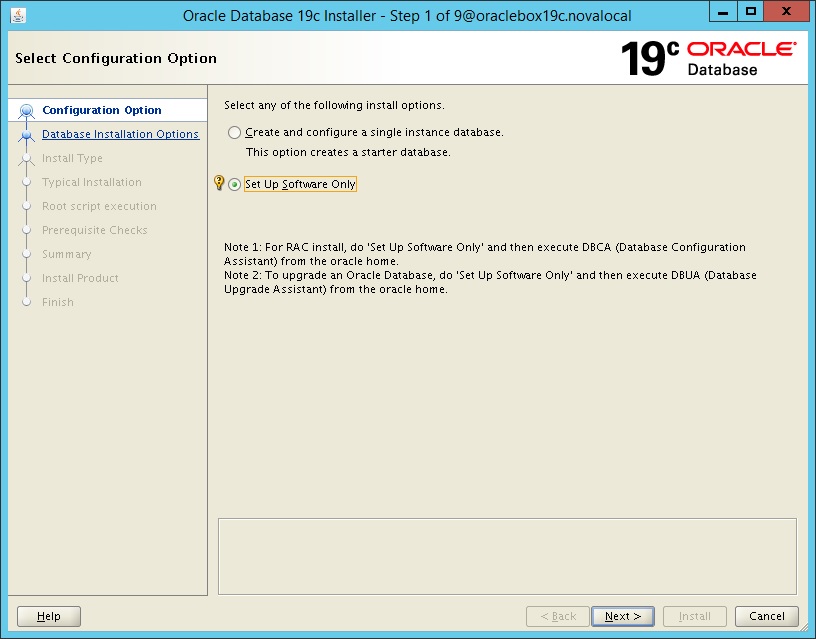Screen dimensions: 816x639
Task: Click the yellow help balloon beside Set Up Software Only
Action: pos(221,184)
